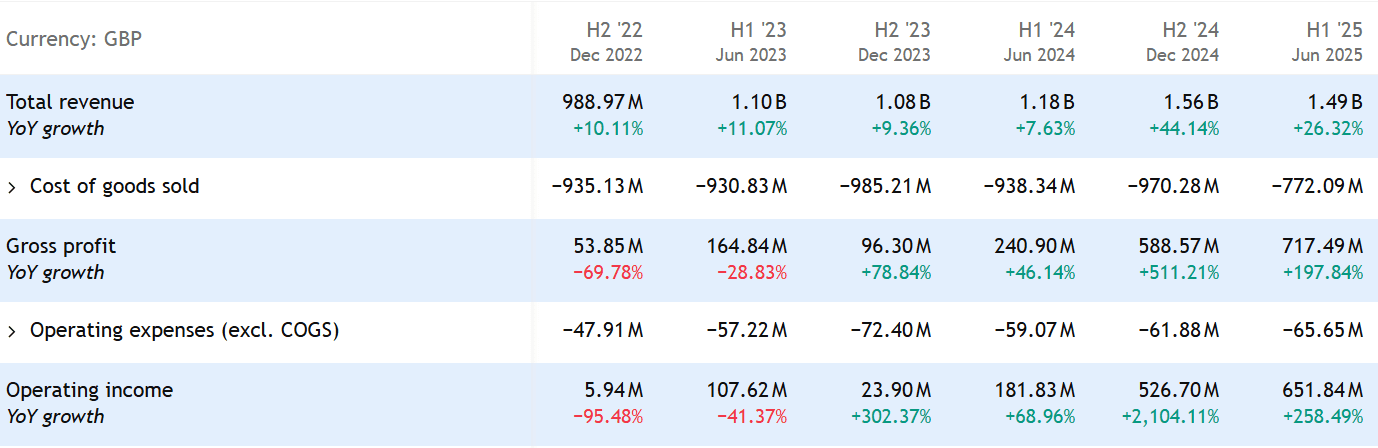Select the H1 '24 column header
Image resolution: width=1378 pixels, height=448 pixels.
1039,42
